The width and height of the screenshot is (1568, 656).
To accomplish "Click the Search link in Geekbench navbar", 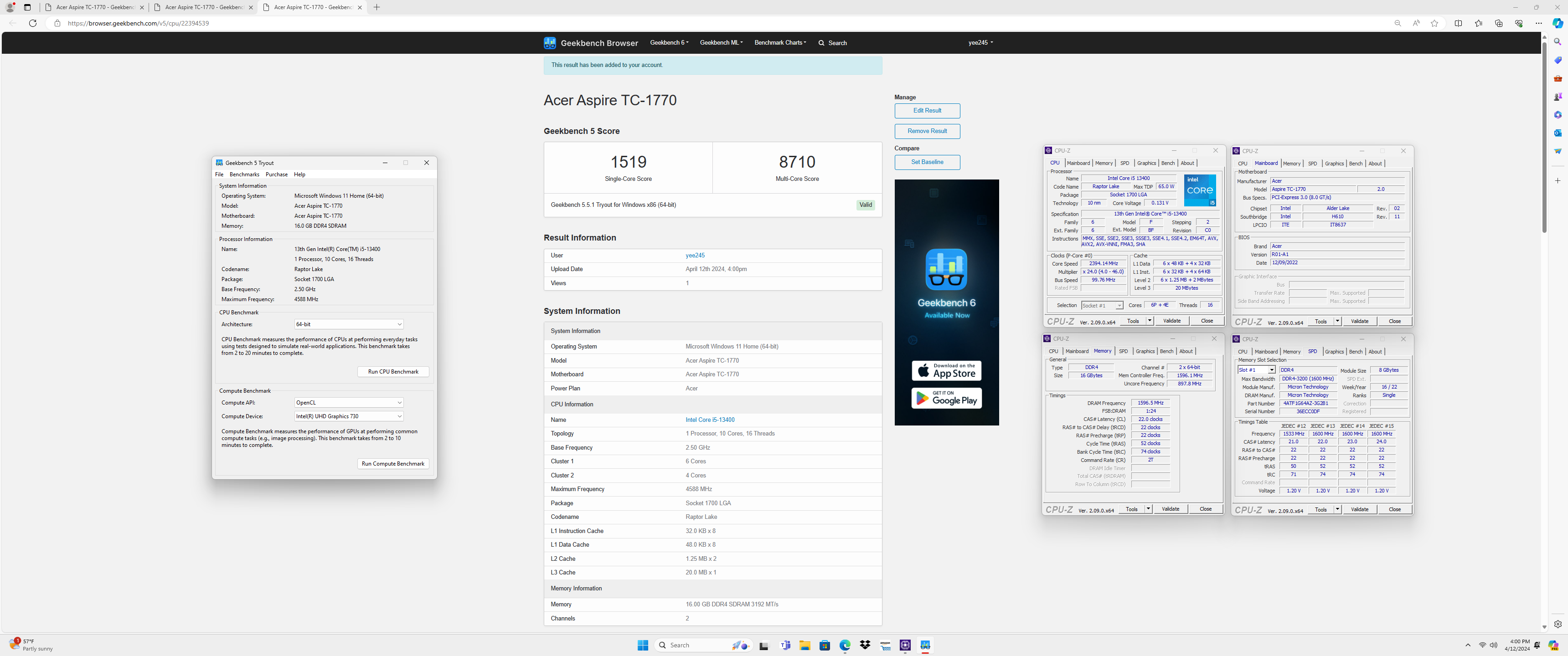I will tap(833, 43).
